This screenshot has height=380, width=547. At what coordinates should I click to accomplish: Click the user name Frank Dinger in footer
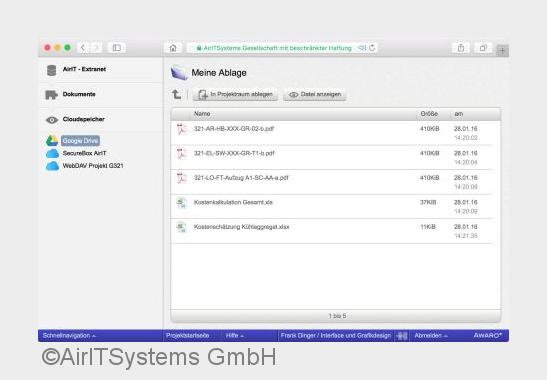336,335
